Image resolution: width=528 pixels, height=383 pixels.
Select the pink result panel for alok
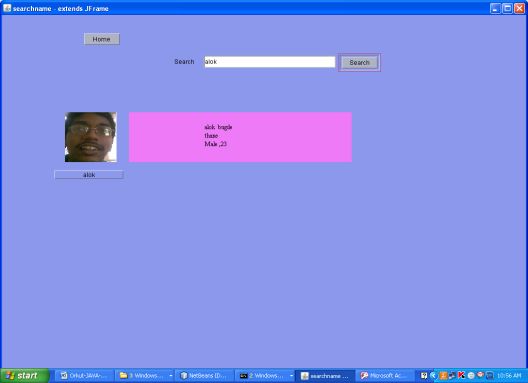point(240,137)
